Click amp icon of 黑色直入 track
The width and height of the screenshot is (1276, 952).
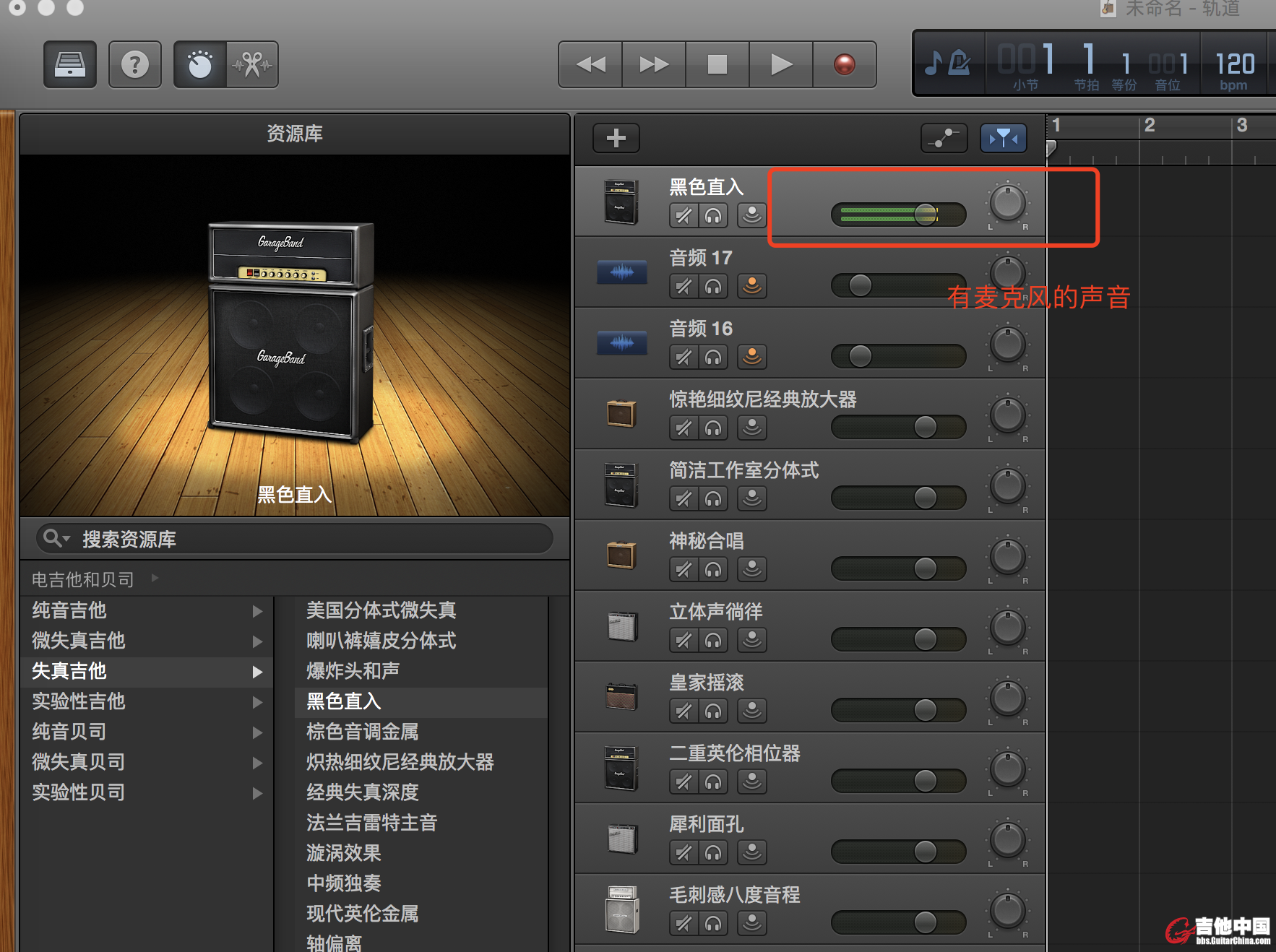(x=621, y=202)
